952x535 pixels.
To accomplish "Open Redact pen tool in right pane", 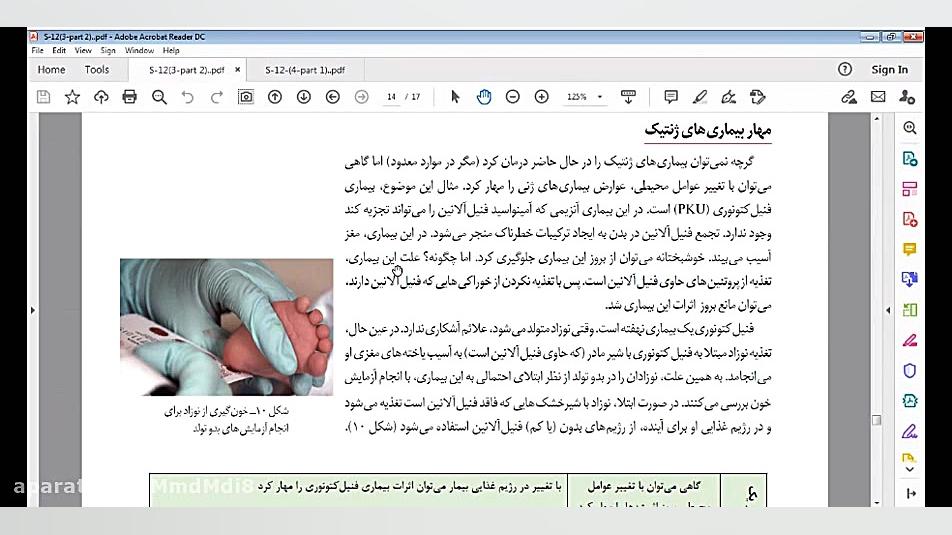I will [x=910, y=340].
